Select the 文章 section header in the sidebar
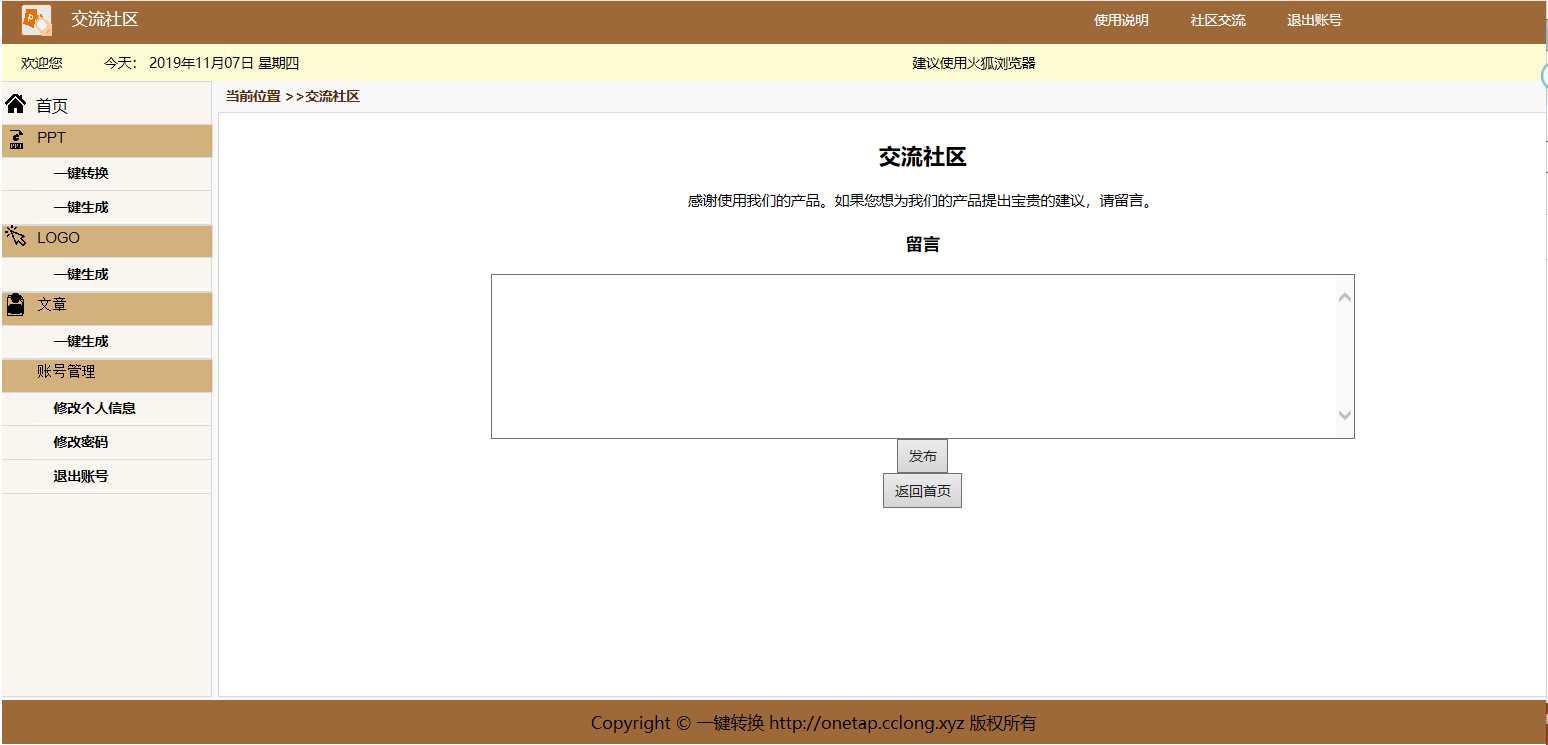Viewport: 1548px width, 745px height. (x=107, y=308)
